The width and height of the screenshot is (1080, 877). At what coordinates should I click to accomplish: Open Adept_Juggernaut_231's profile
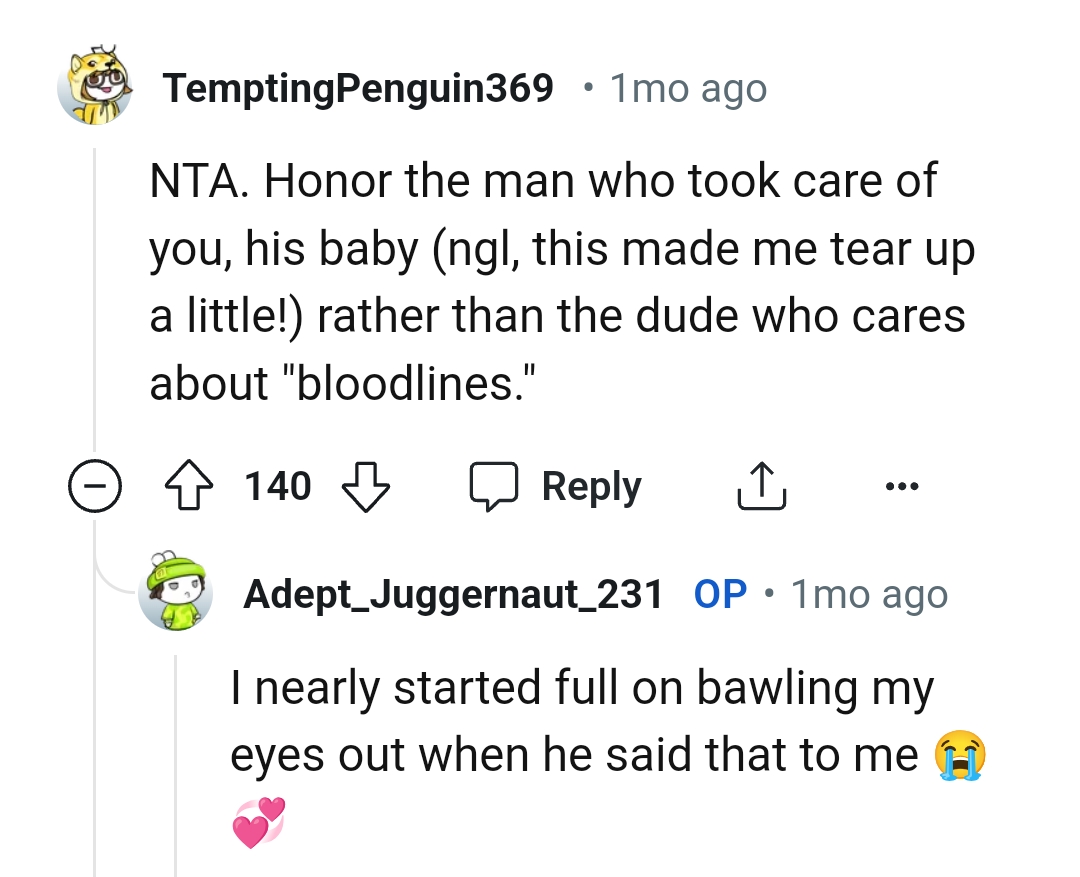click(455, 593)
